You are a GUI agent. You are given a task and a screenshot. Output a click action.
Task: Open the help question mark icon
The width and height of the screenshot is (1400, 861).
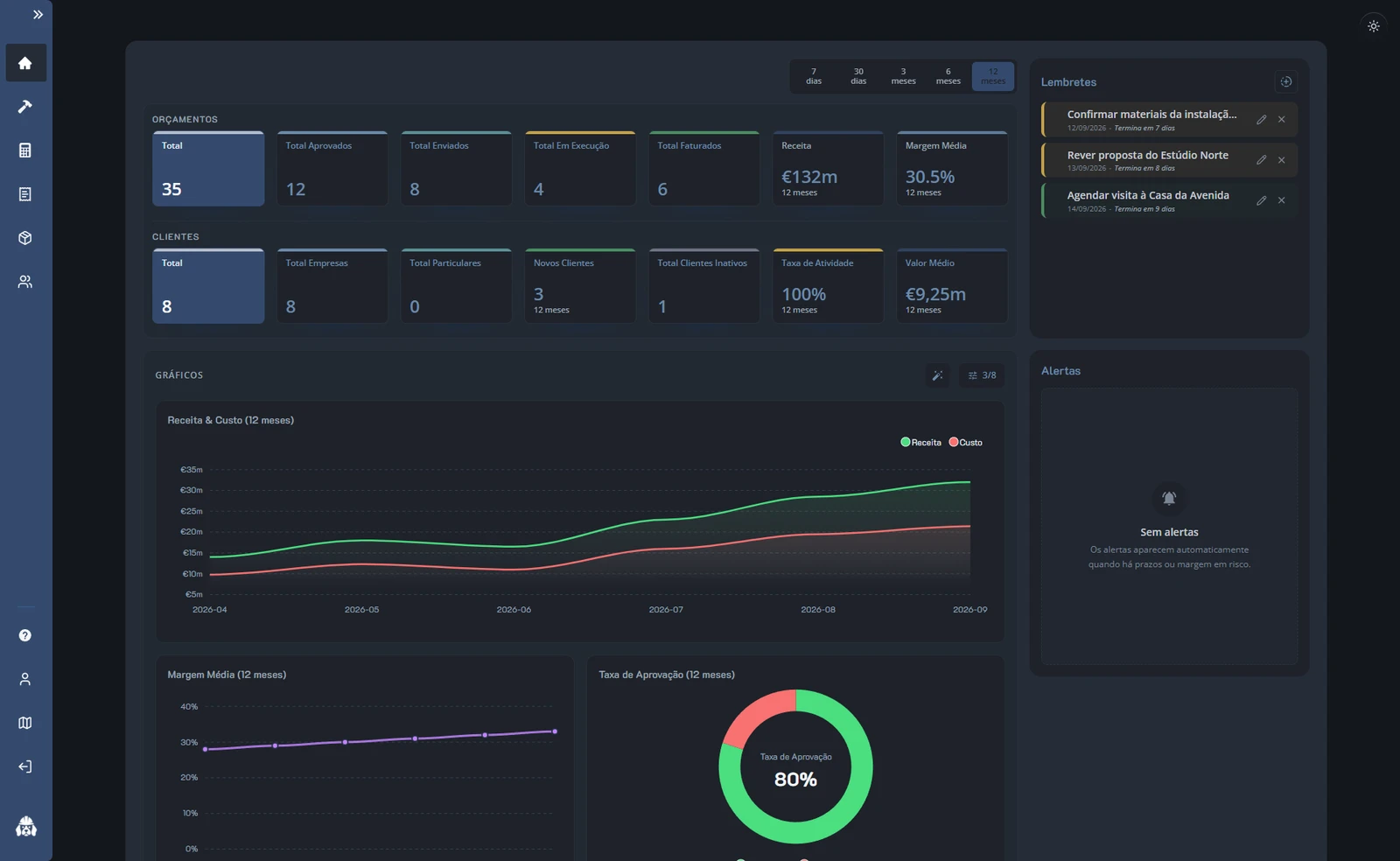pyautogui.click(x=25, y=635)
